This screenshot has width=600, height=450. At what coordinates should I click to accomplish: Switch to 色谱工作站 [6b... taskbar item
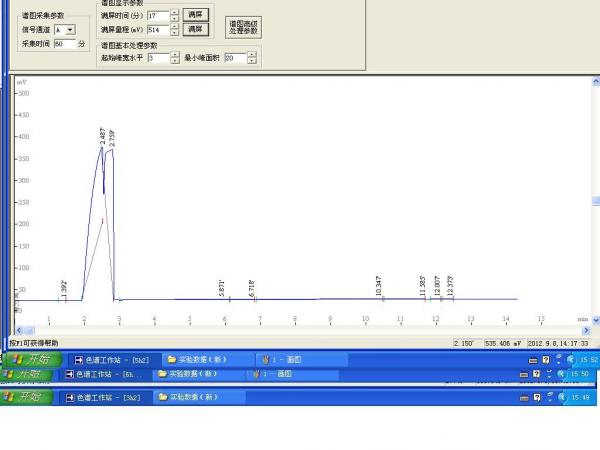click(105, 374)
